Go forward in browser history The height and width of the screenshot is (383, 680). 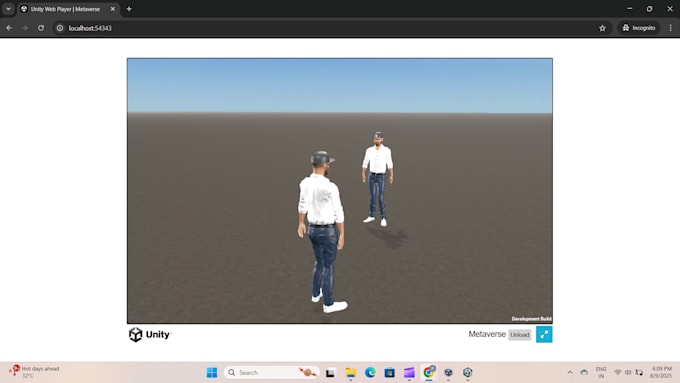[x=25, y=28]
